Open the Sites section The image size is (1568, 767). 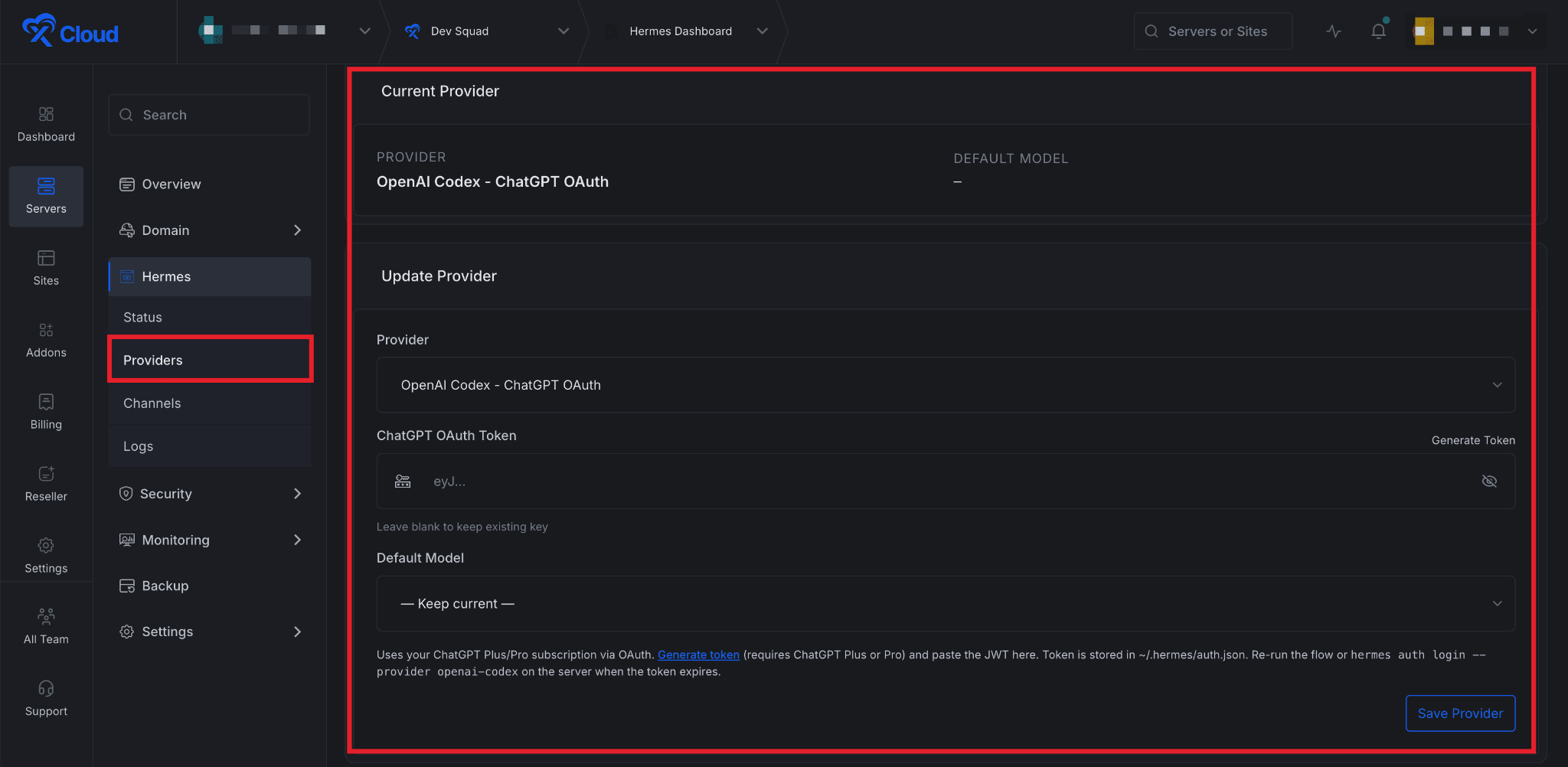tap(46, 266)
